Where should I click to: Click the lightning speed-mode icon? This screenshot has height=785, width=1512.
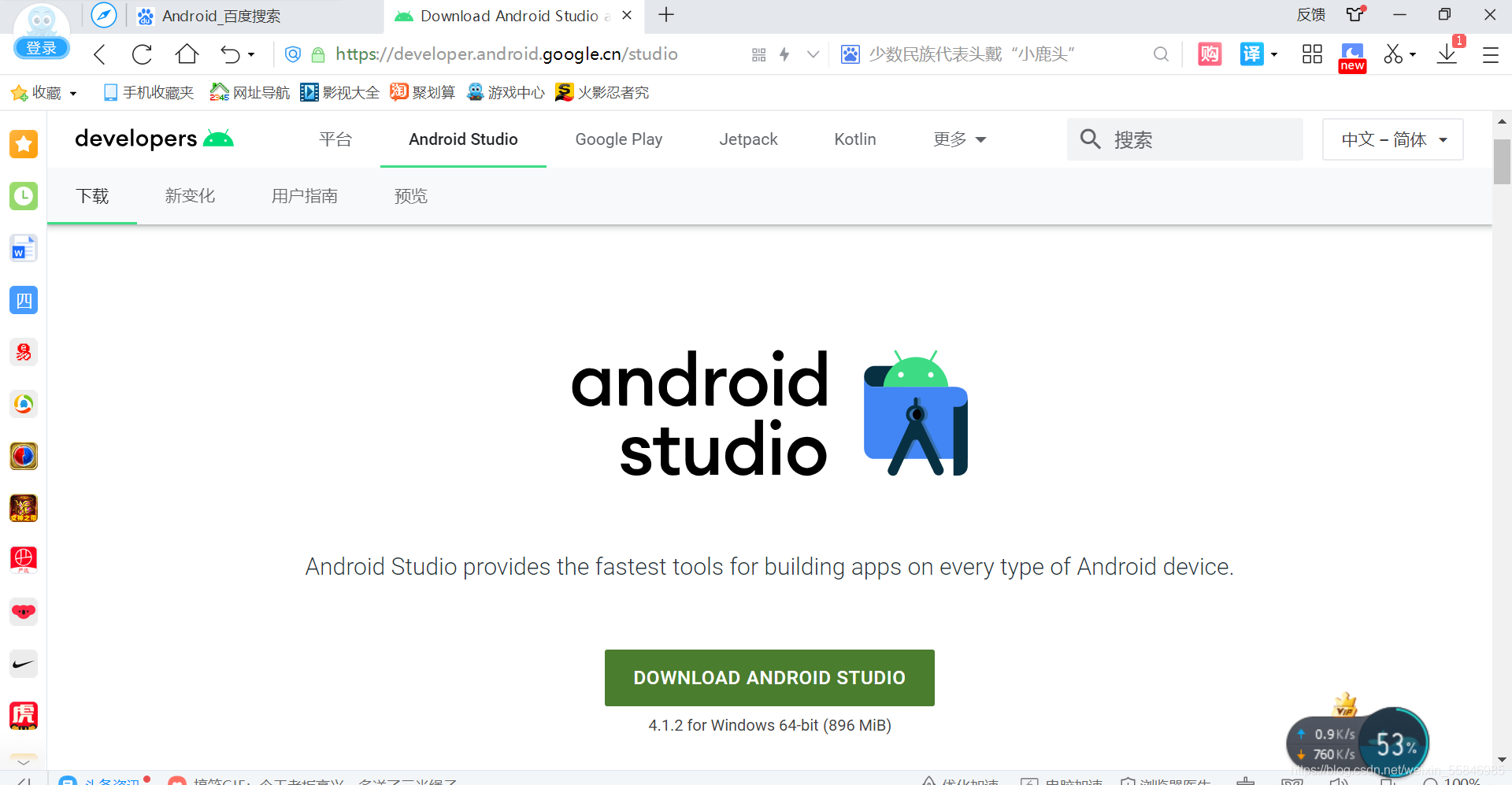(784, 54)
